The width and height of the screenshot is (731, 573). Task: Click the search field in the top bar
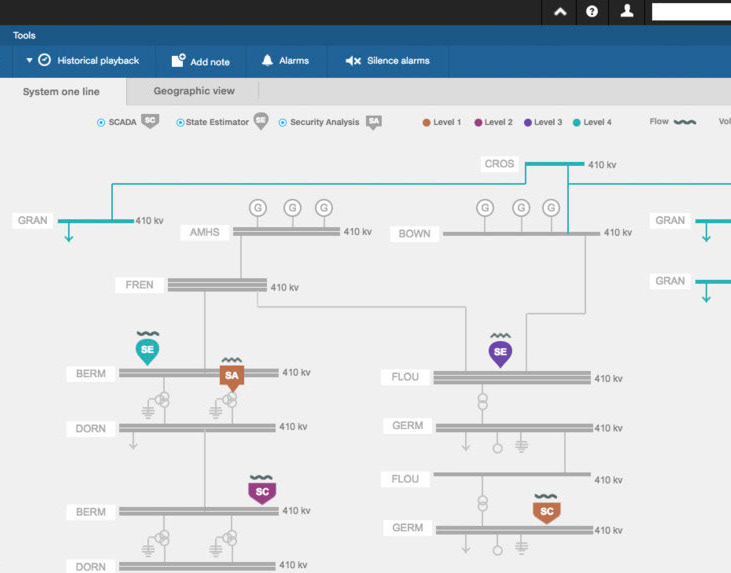[x=691, y=12]
